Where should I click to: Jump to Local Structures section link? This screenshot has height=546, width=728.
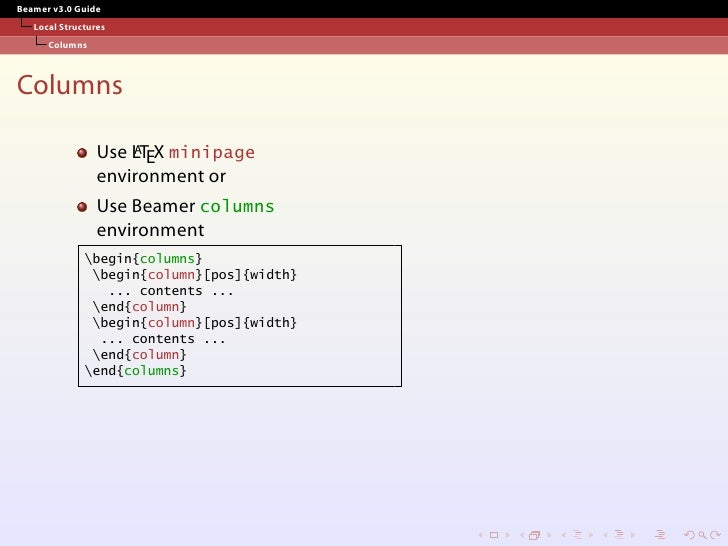click(x=69, y=27)
